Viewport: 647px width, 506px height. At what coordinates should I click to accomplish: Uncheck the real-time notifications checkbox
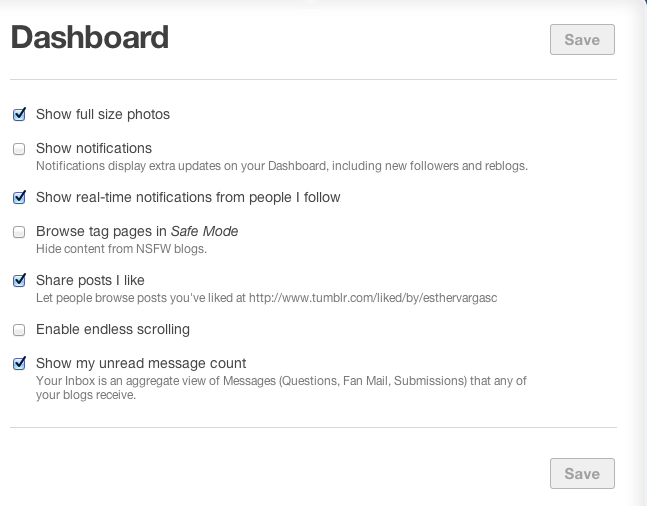tap(19, 198)
